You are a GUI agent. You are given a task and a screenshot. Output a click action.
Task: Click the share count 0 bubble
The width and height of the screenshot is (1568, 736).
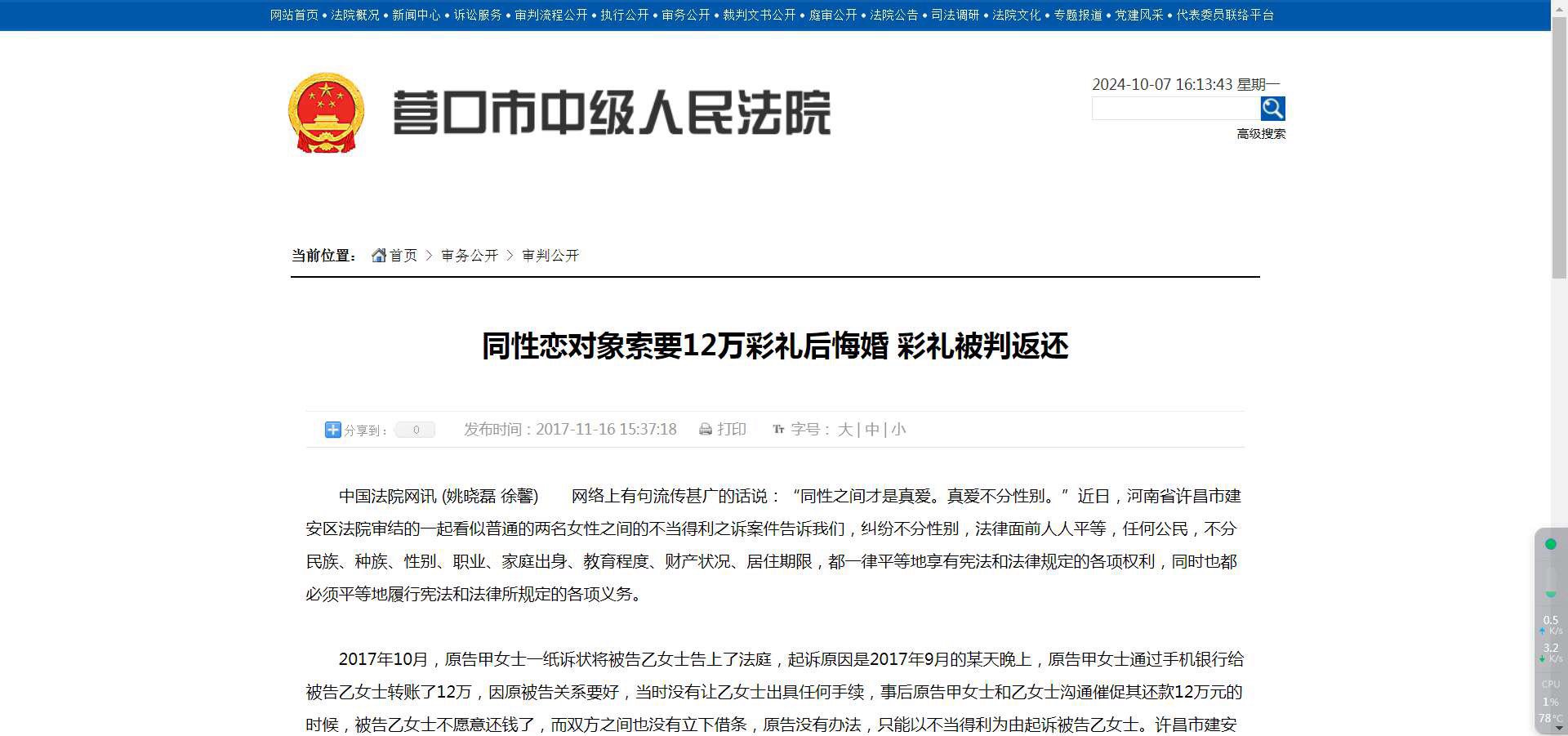pyautogui.click(x=416, y=430)
